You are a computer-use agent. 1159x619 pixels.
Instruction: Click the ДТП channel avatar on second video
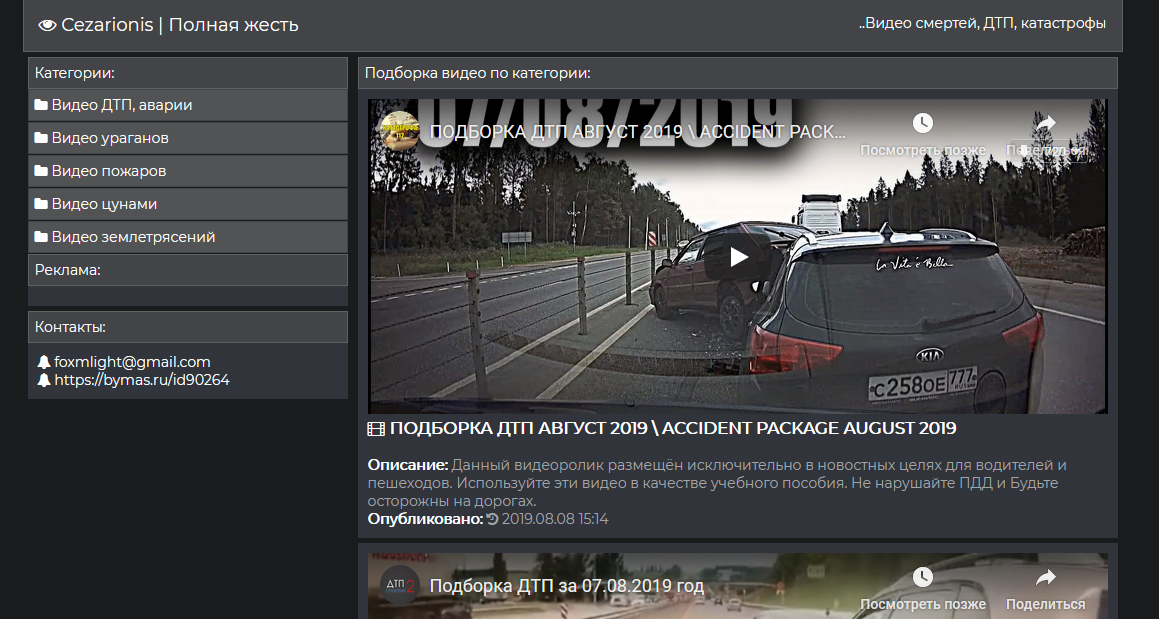tap(400, 585)
